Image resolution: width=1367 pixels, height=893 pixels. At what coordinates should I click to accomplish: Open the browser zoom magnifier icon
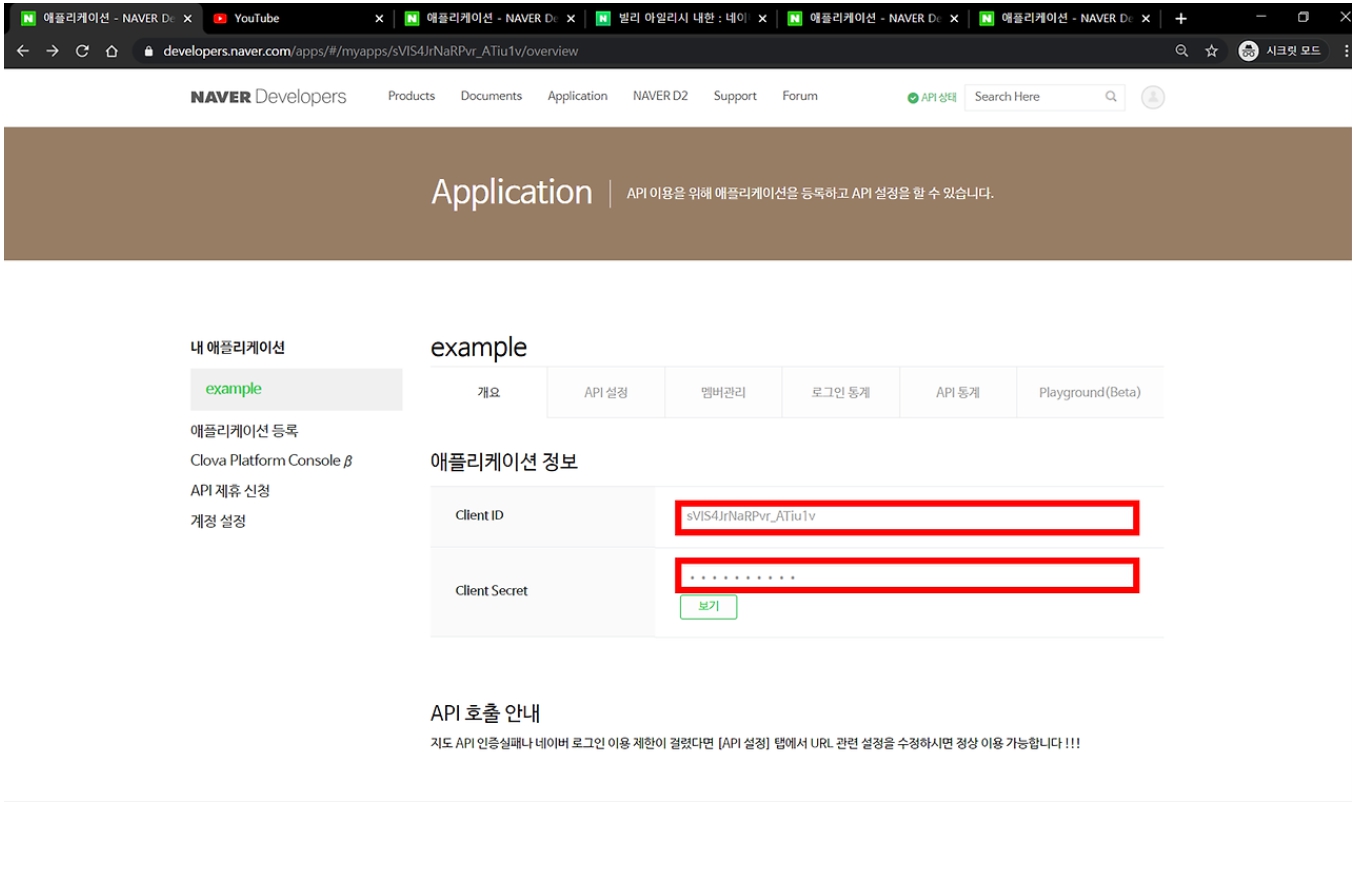click(x=1181, y=51)
